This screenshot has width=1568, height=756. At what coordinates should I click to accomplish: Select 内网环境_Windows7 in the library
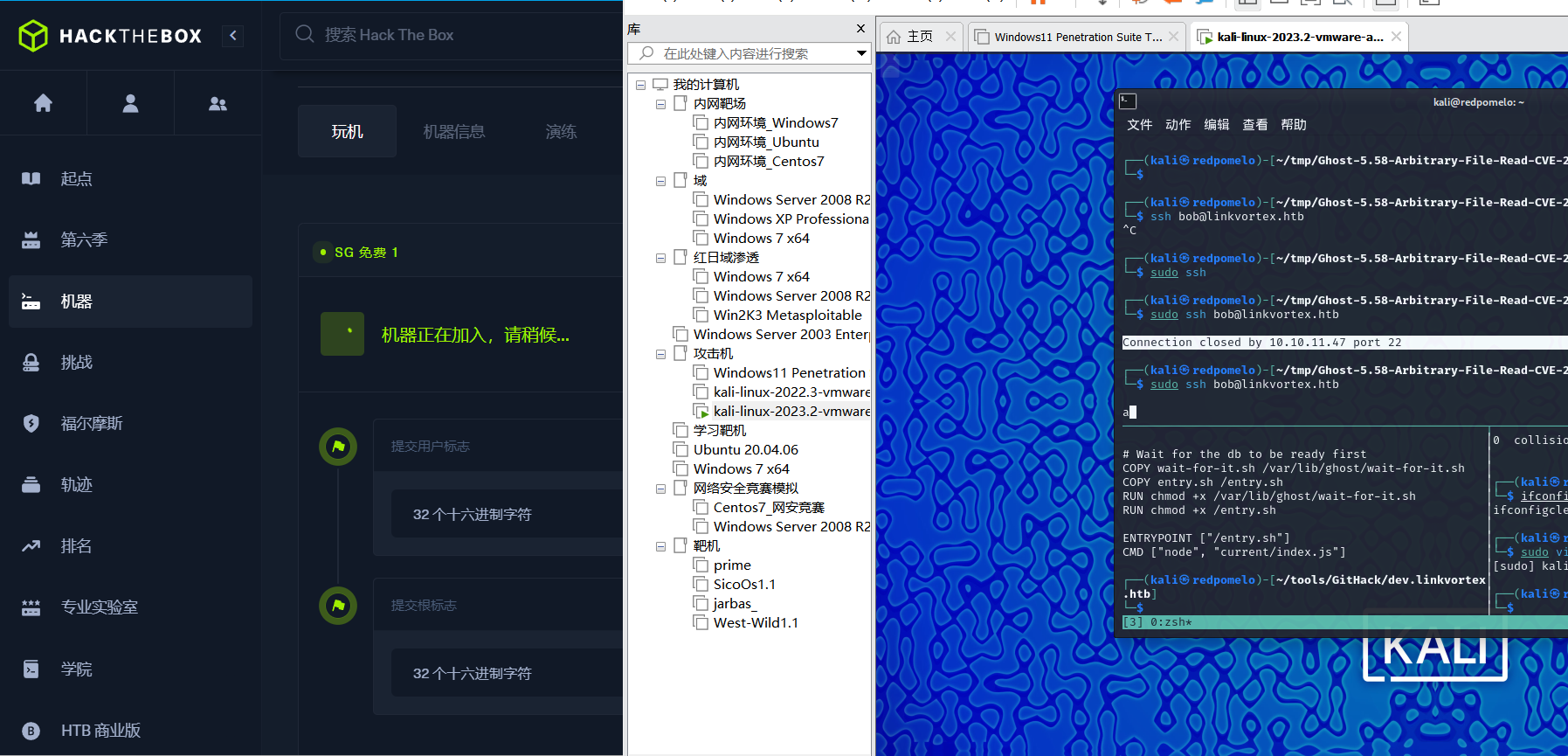(776, 123)
